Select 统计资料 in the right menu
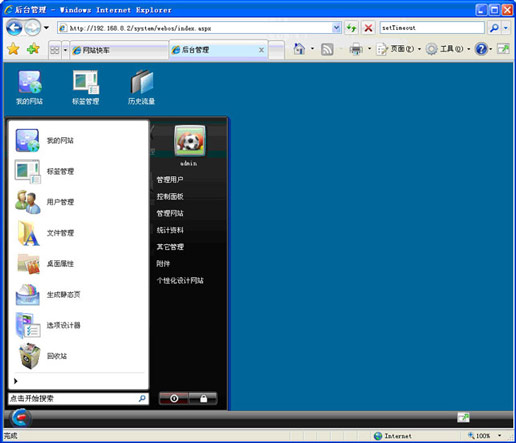516x443 pixels. pos(170,230)
